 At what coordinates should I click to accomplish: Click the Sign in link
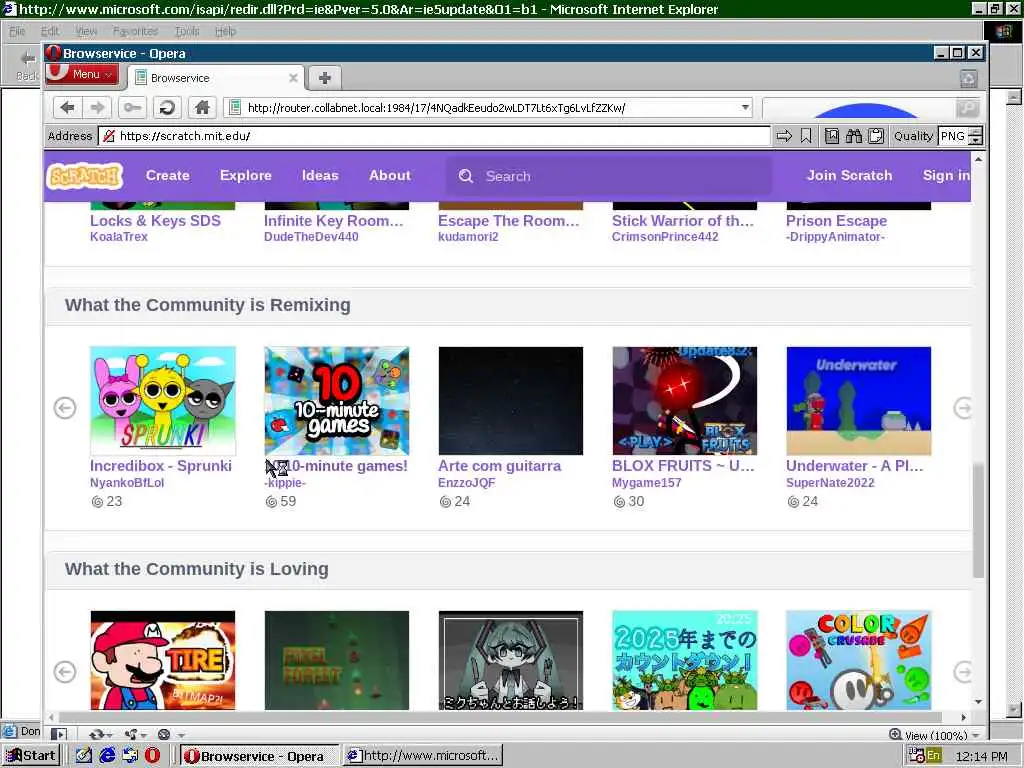946,176
